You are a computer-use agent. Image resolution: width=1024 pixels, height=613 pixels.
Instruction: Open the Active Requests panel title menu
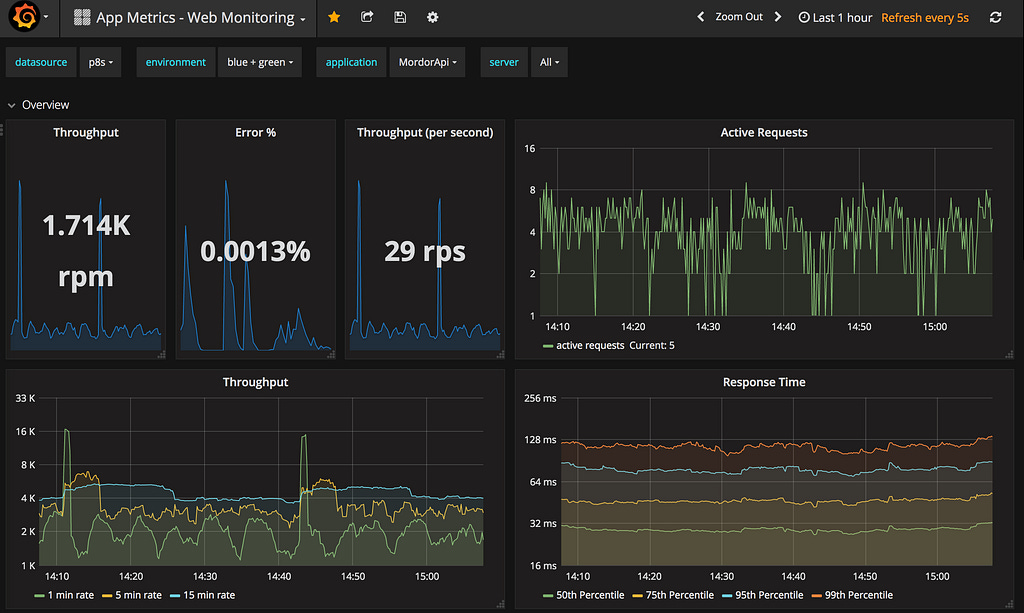pos(764,132)
